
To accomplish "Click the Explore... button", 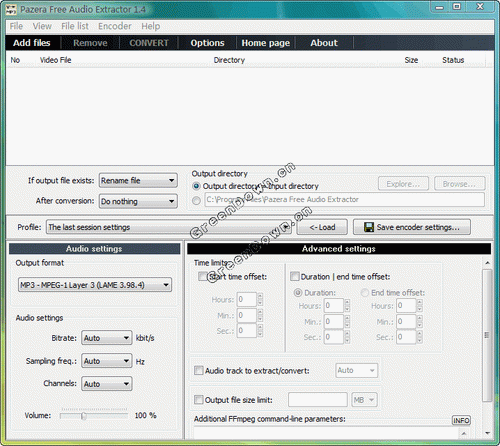I will (403, 184).
